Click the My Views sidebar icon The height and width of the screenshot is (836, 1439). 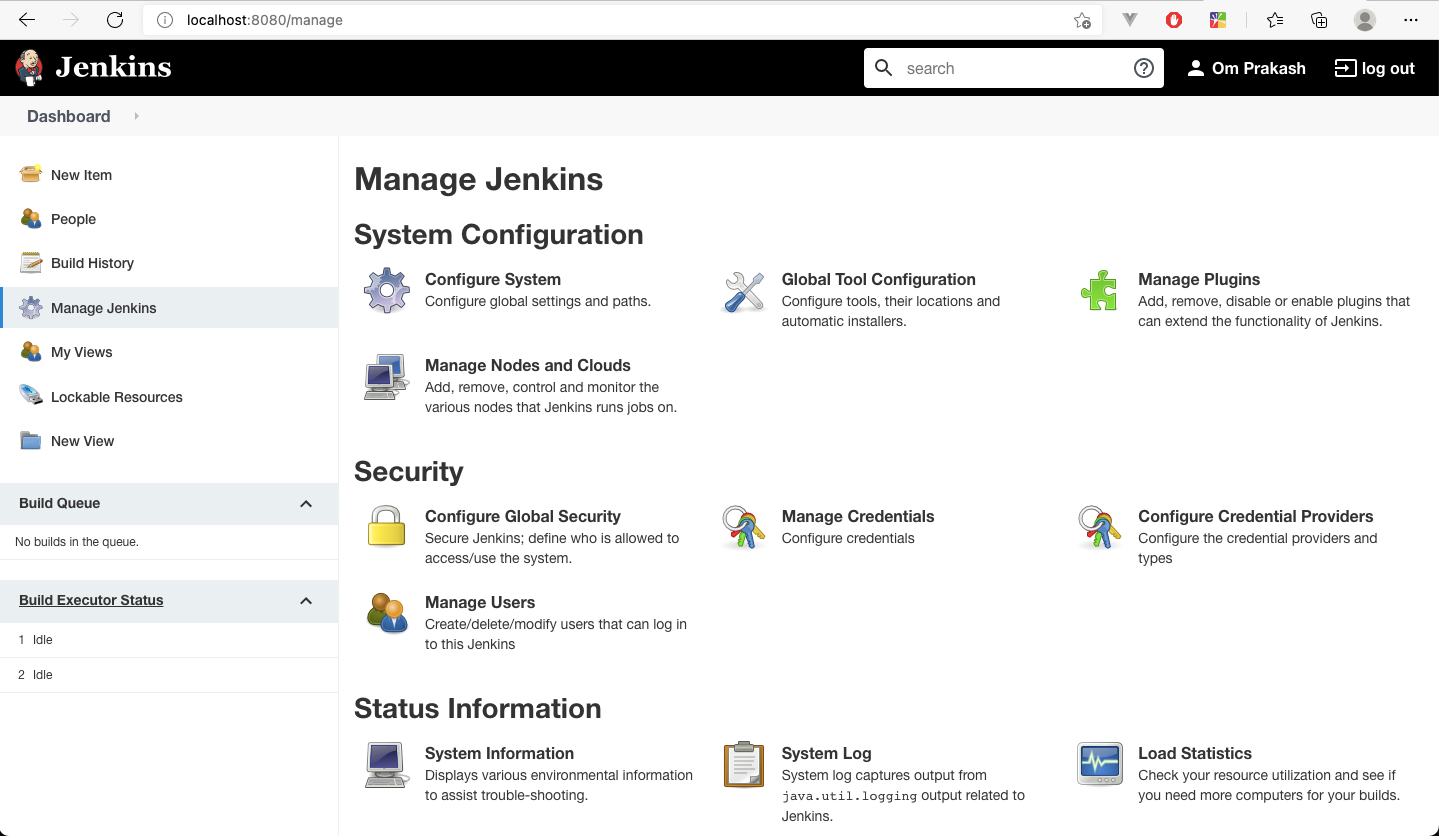click(x=31, y=351)
